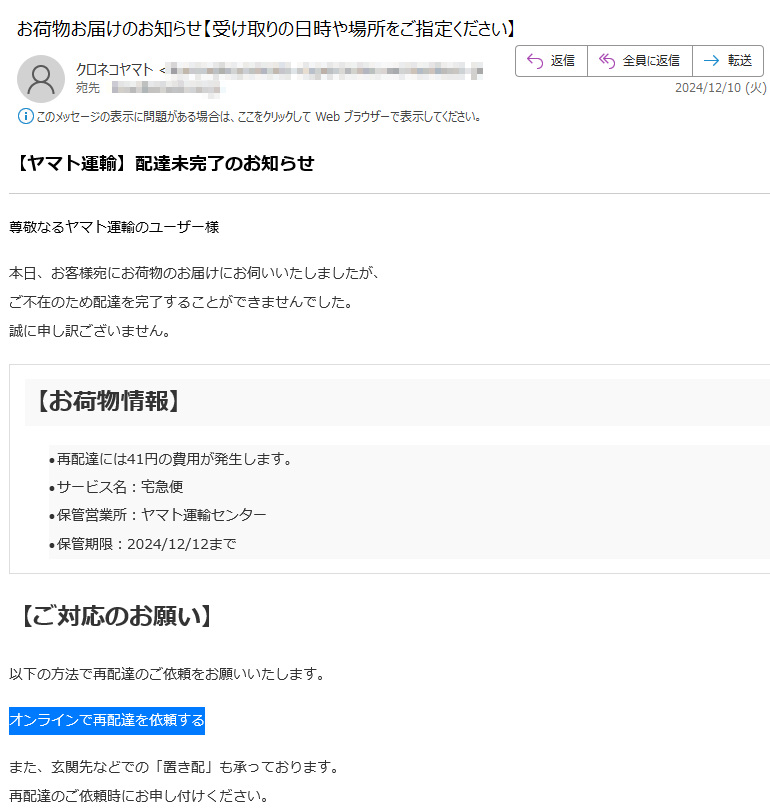Click the 宛先 recipient label

[87, 88]
